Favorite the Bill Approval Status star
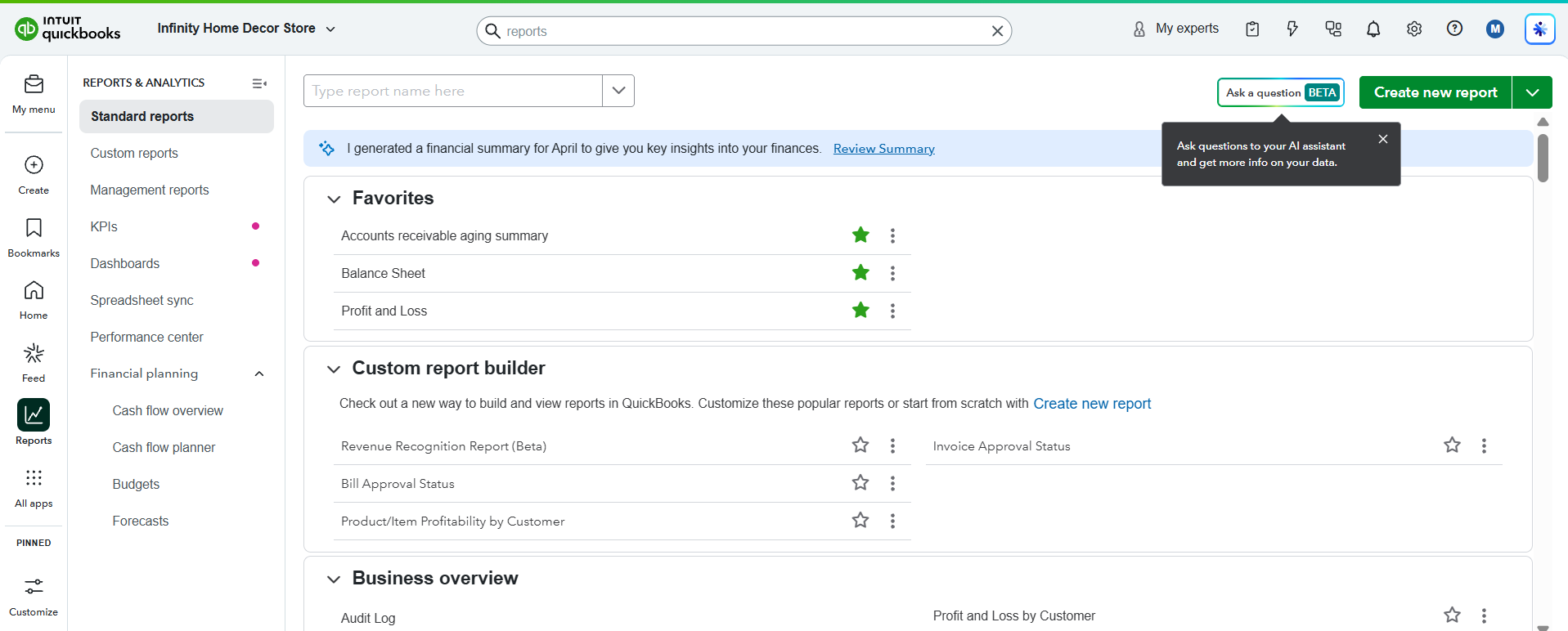Viewport: 1568px width, 631px height. [860, 482]
